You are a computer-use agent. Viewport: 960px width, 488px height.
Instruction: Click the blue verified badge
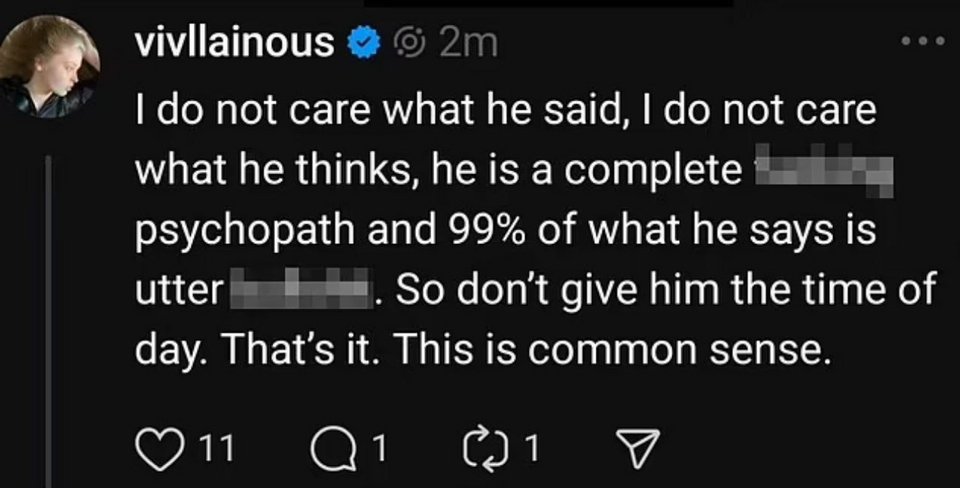pyautogui.click(x=364, y=44)
